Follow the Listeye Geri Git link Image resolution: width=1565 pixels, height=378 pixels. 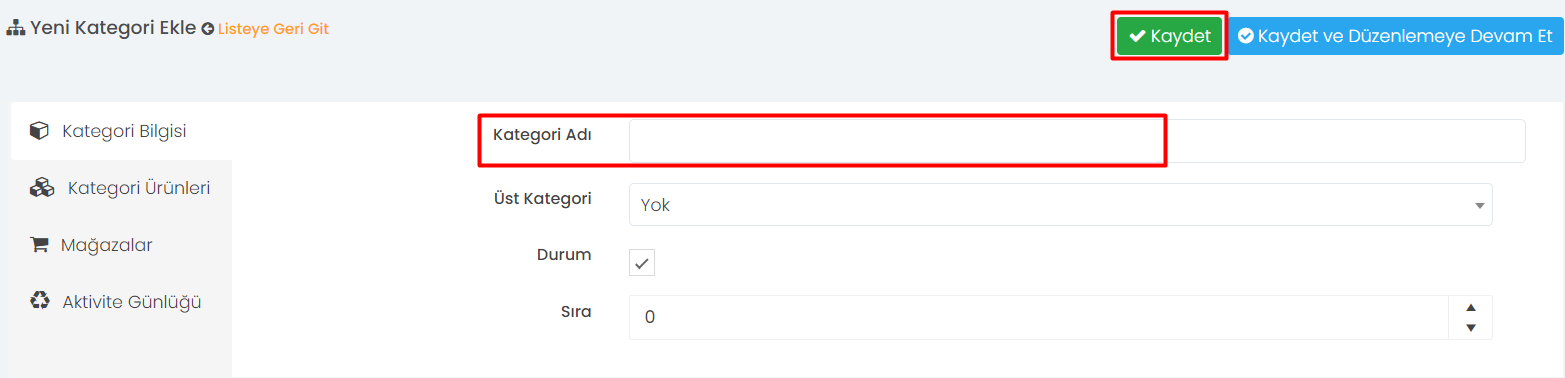click(x=273, y=29)
